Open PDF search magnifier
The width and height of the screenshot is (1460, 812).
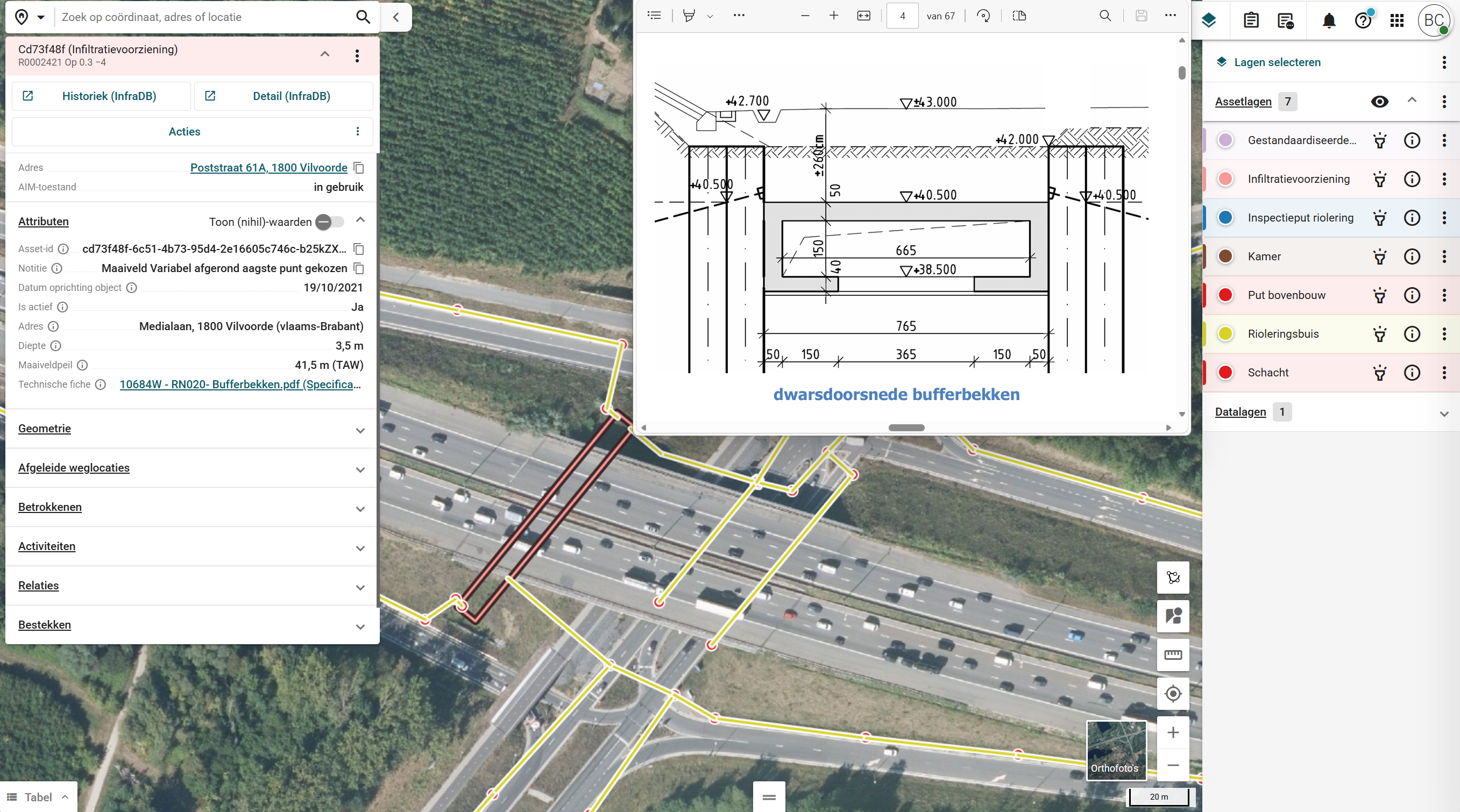click(x=1104, y=16)
